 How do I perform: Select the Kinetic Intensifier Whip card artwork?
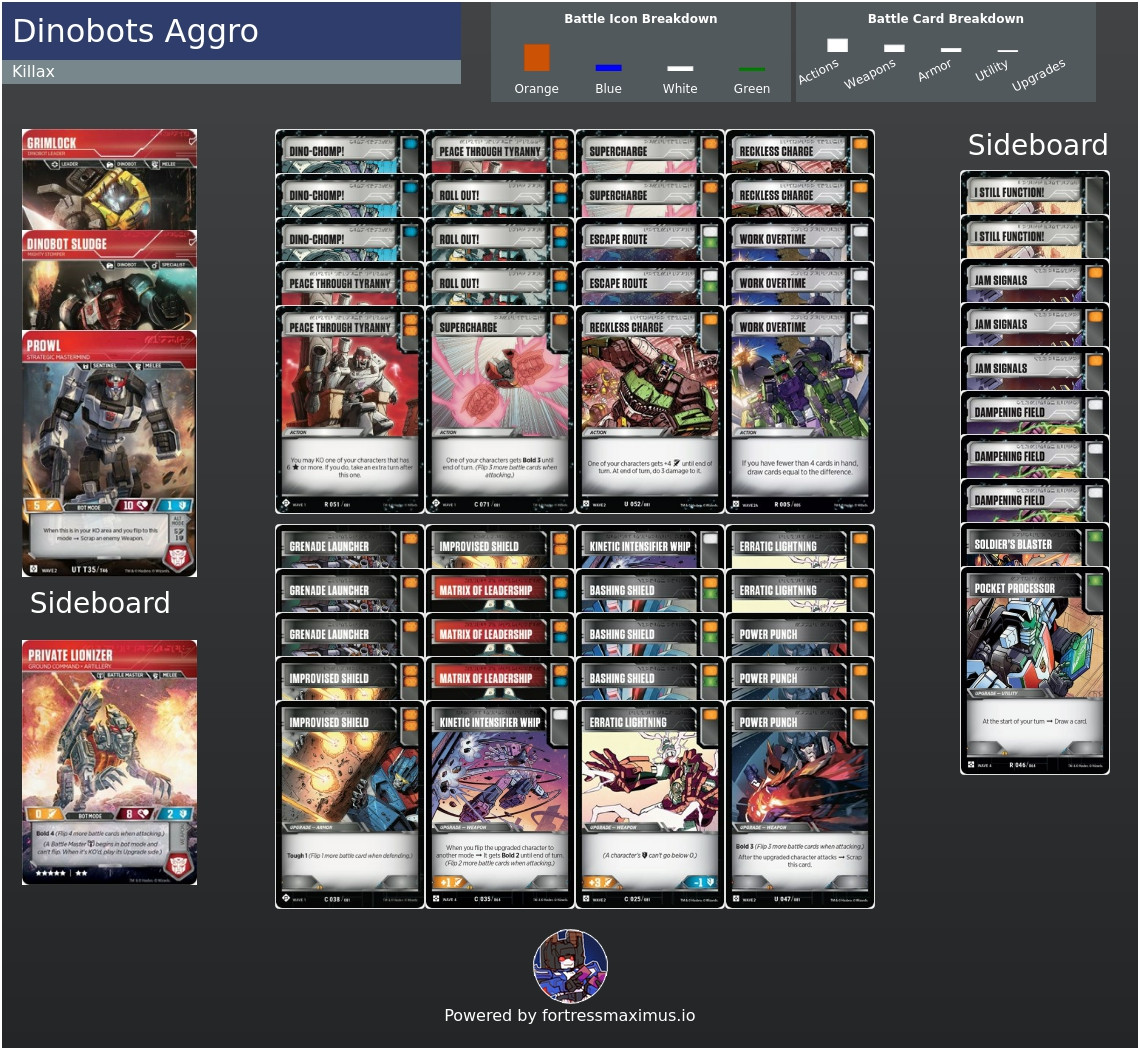(499, 780)
